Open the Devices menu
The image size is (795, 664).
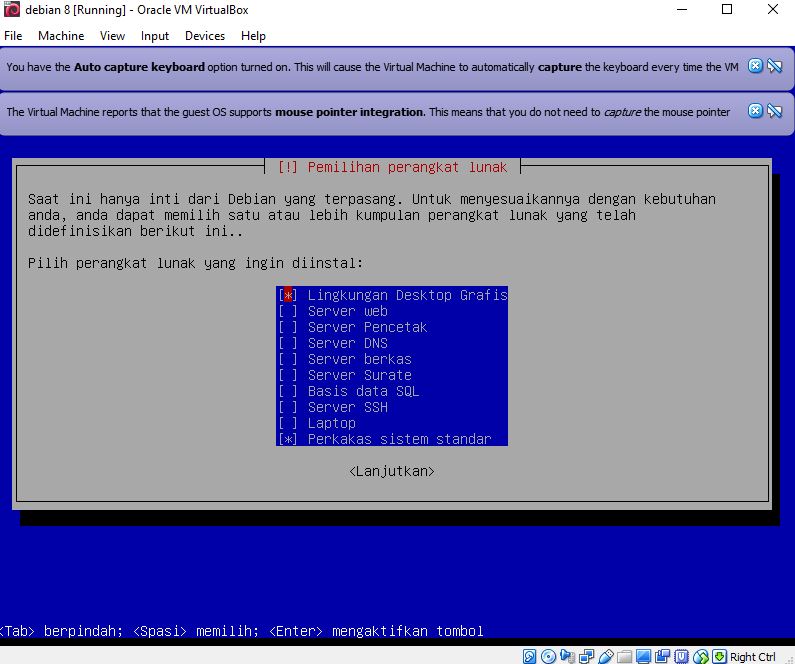click(205, 36)
